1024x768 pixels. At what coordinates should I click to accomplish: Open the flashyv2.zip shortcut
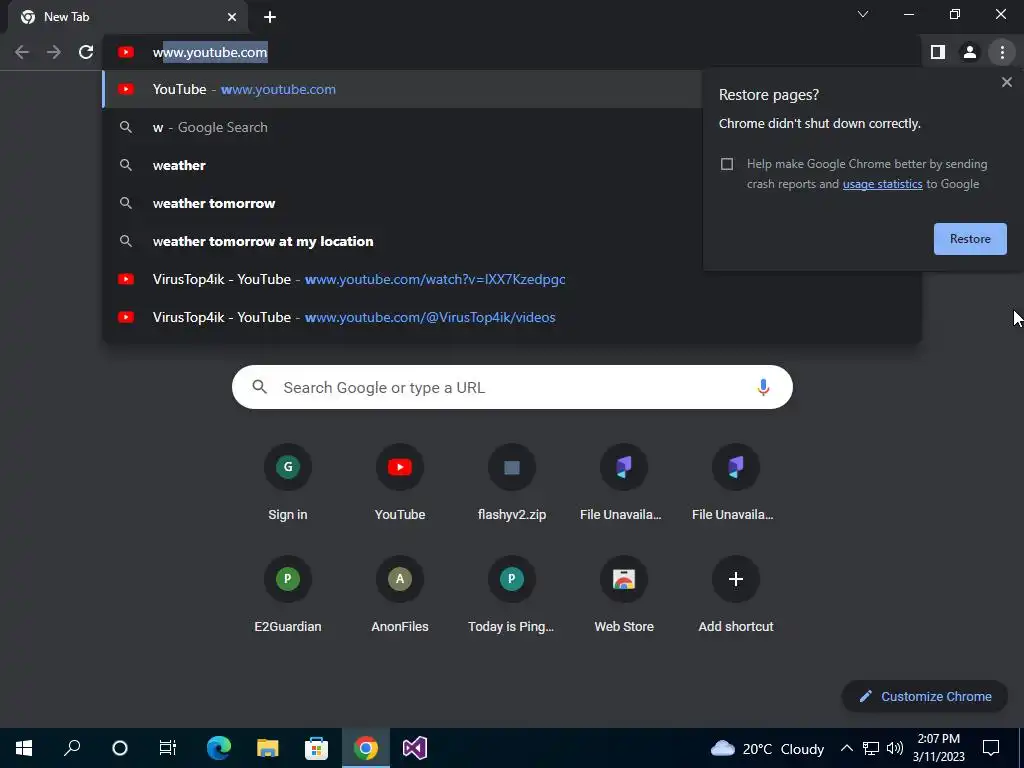tap(512, 483)
